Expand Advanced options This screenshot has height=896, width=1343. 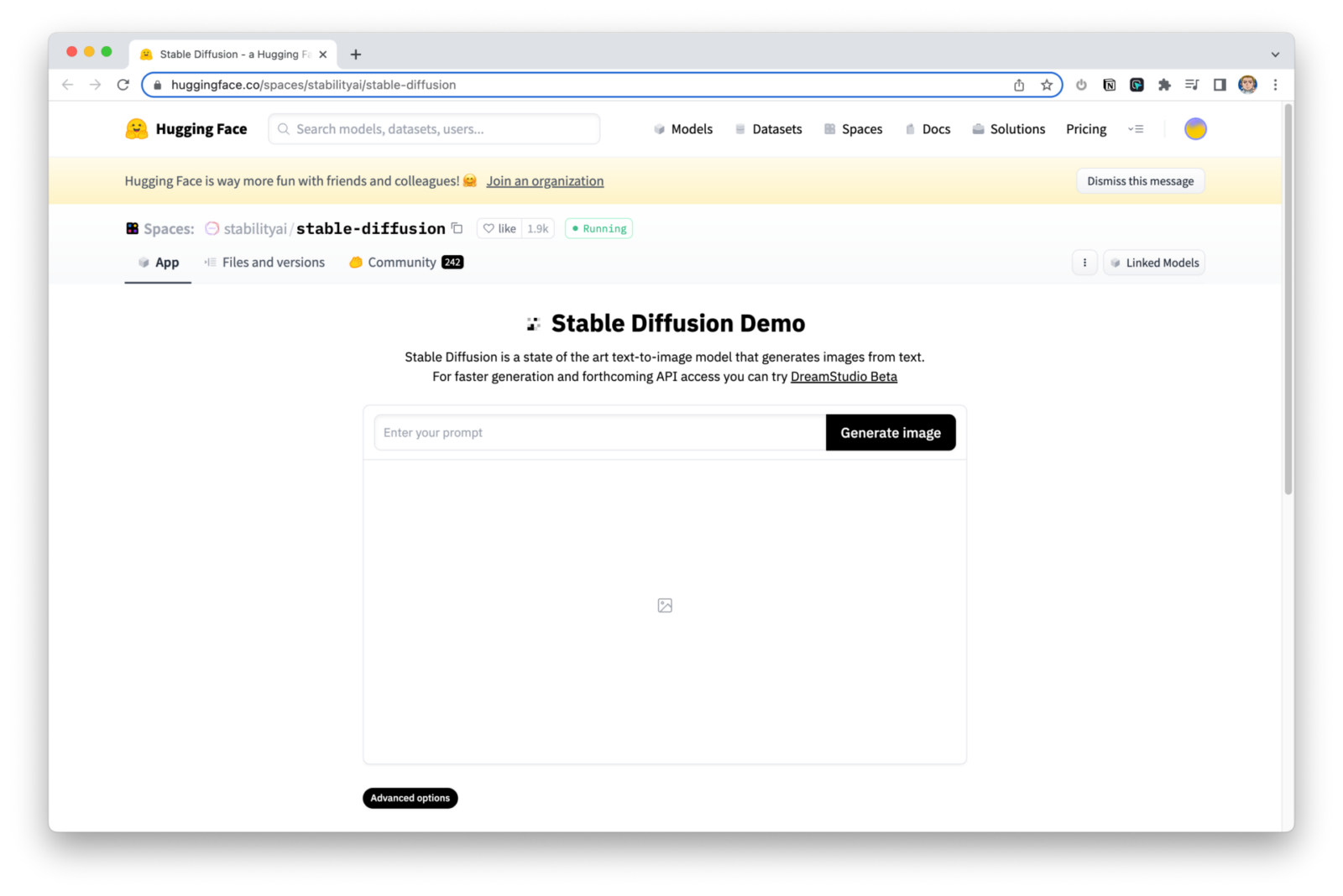[410, 798]
